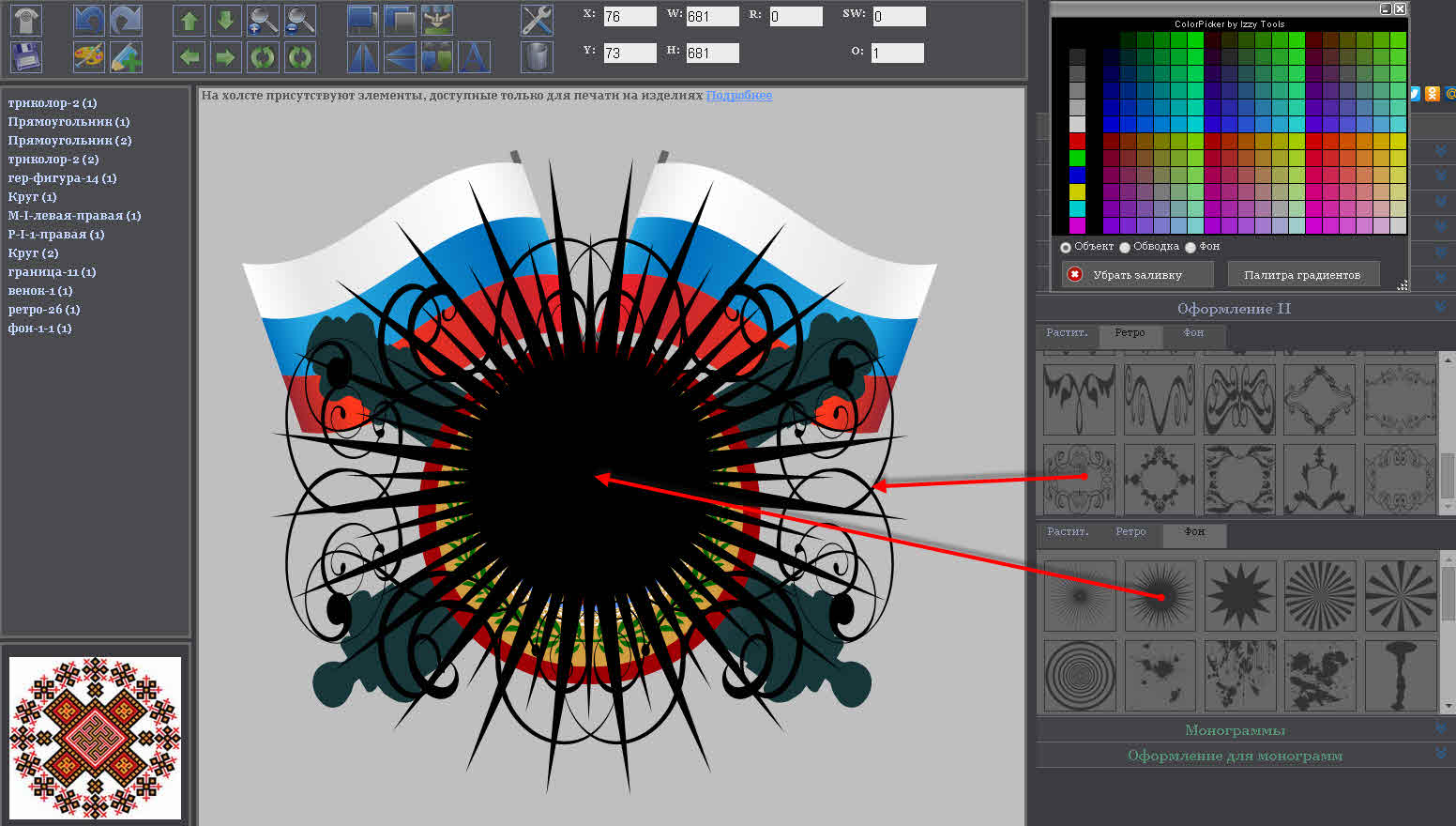The width and height of the screenshot is (1456, 826).
Task: Expand the Оформление для монограмм section arrow
Action: tap(1441, 754)
